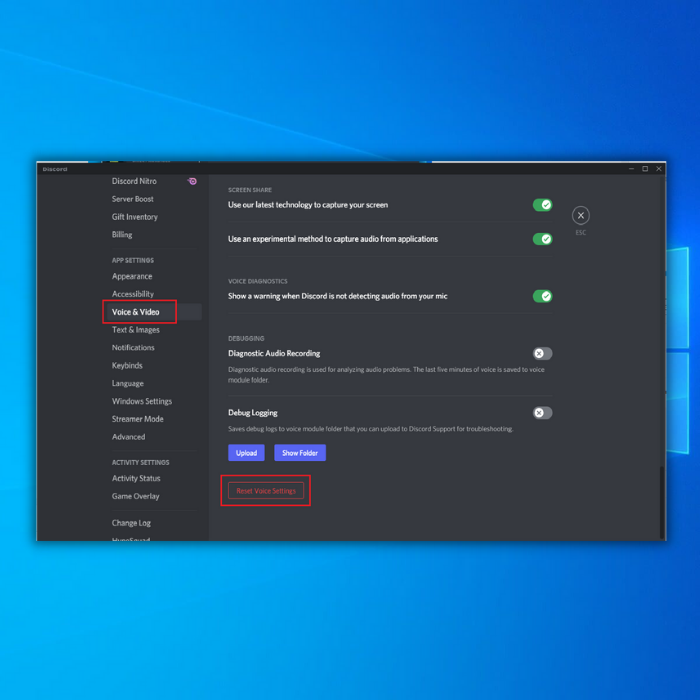Click the Nitro badge icon beside Discord Nitro
Screen dimensions: 700x700
point(192,181)
